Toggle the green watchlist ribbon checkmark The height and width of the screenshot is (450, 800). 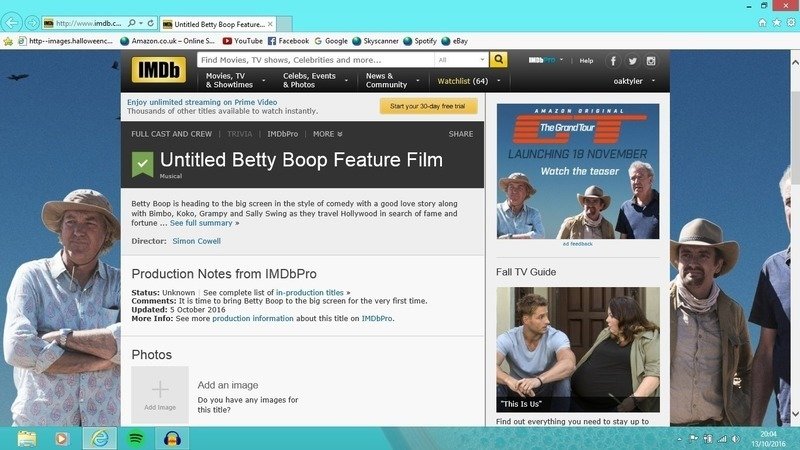pos(142,164)
